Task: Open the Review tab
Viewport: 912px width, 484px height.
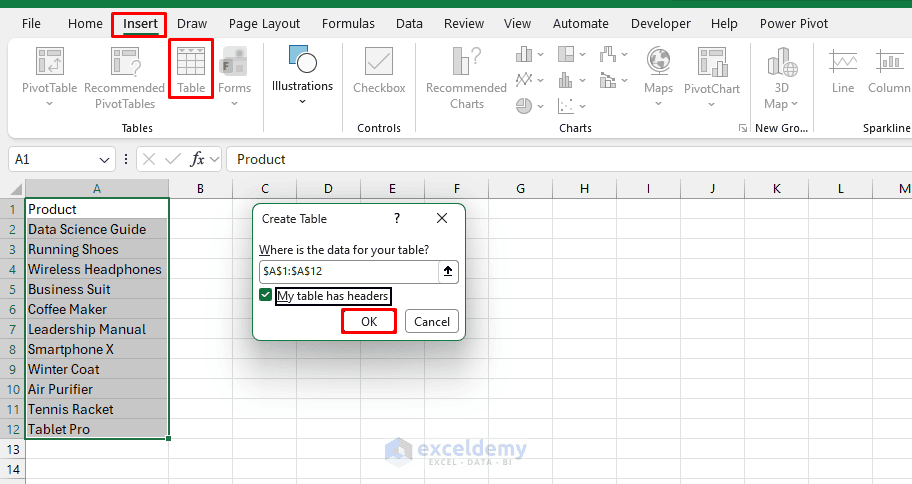Action: [464, 24]
